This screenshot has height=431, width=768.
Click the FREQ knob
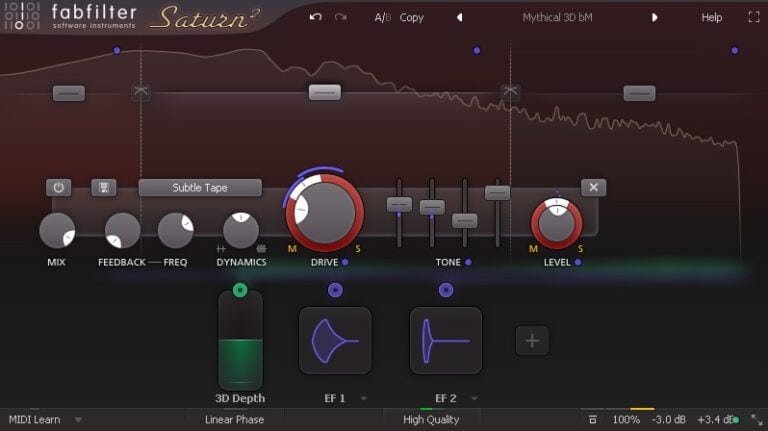click(175, 230)
